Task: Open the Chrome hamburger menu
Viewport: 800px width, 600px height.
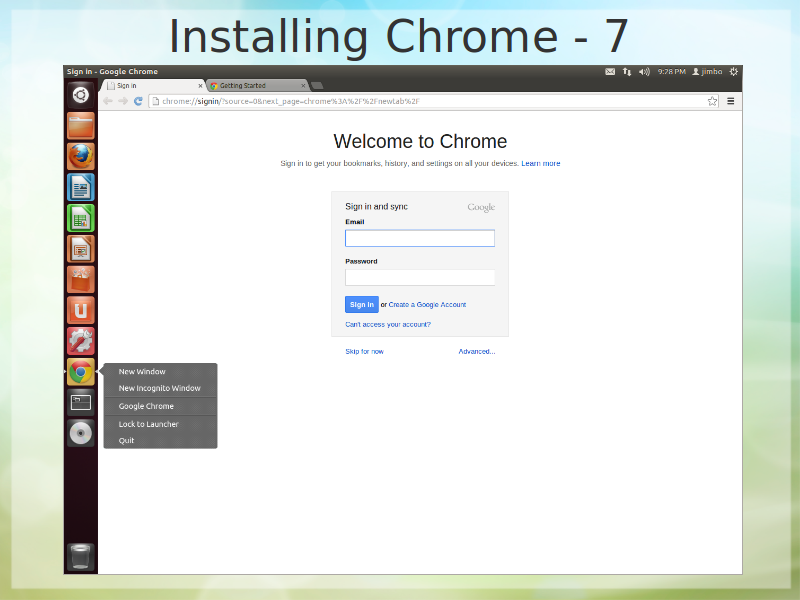Action: point(731,101)
